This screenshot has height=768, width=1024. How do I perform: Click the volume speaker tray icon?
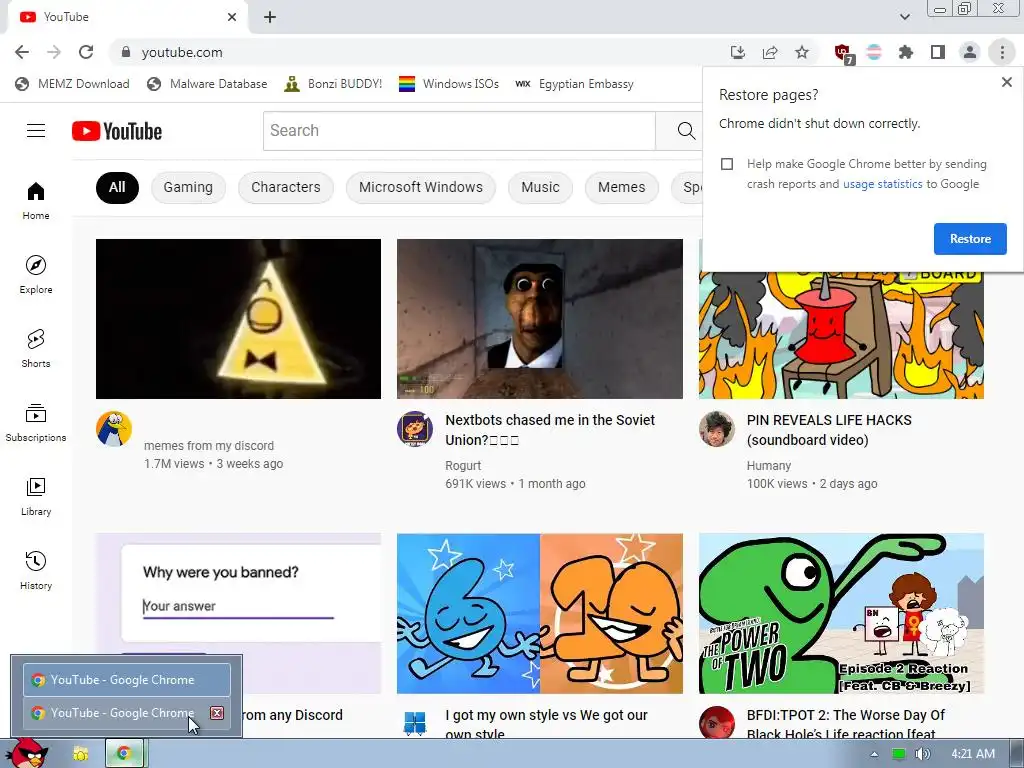pyautogui.click(x=922, y=754)
